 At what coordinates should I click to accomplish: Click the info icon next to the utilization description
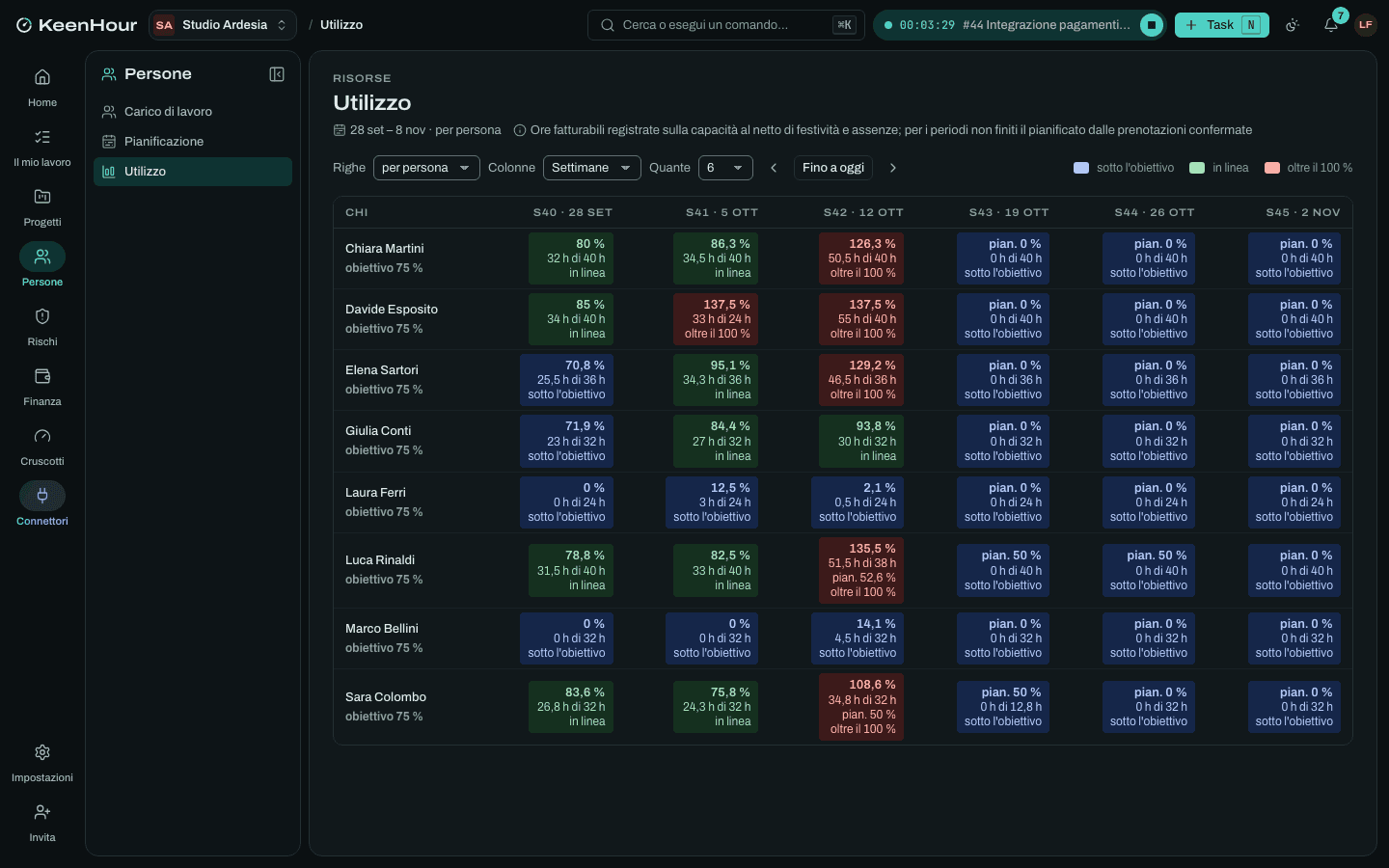point(520,130)
